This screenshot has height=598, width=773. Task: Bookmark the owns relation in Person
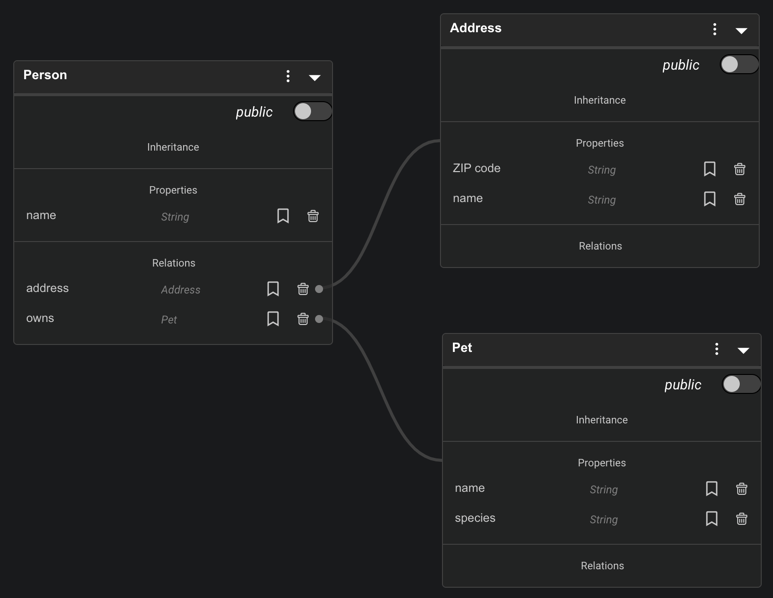(273, 319)
